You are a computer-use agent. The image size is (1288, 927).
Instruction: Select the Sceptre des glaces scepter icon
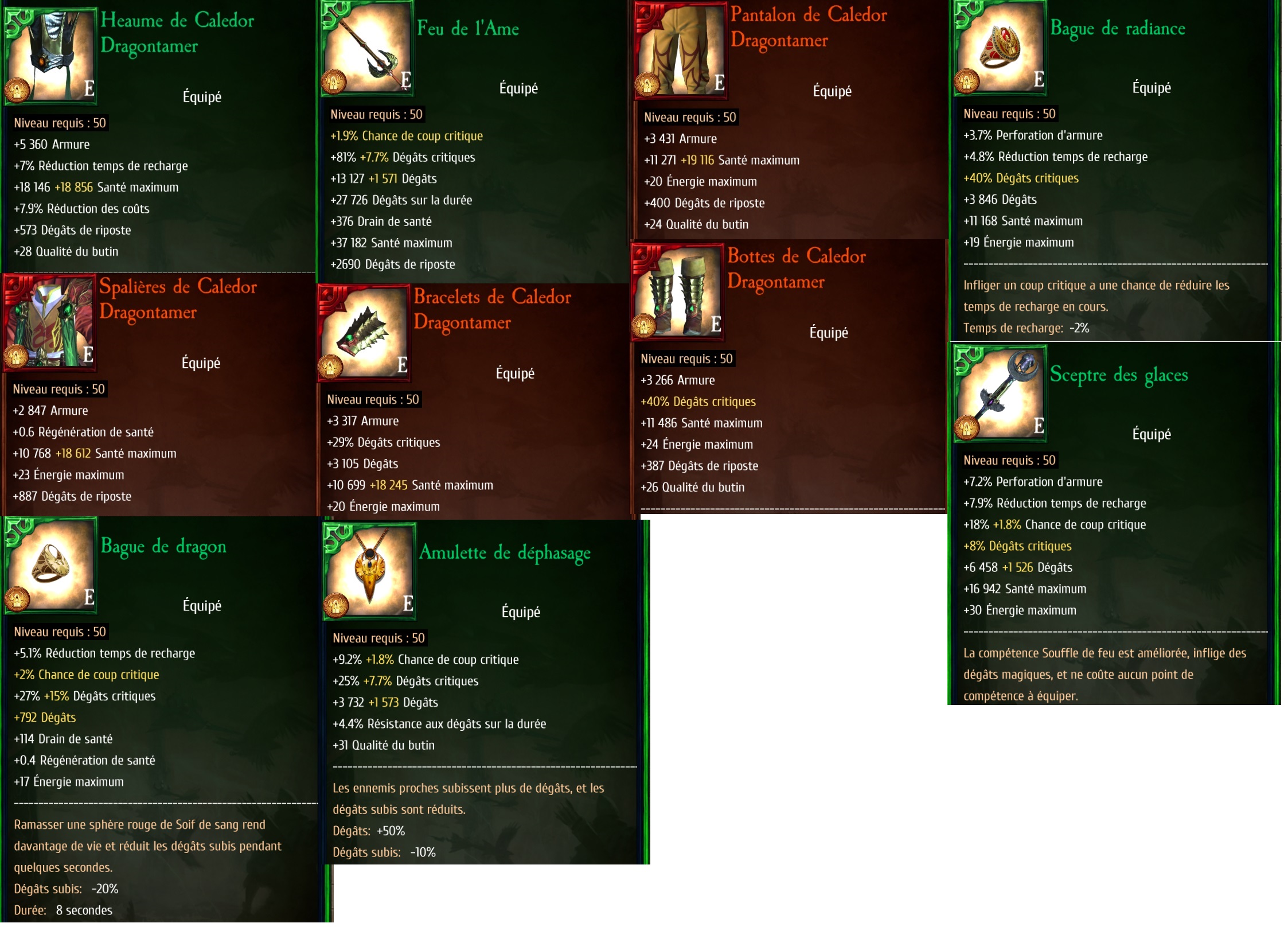pos(1000,395)
